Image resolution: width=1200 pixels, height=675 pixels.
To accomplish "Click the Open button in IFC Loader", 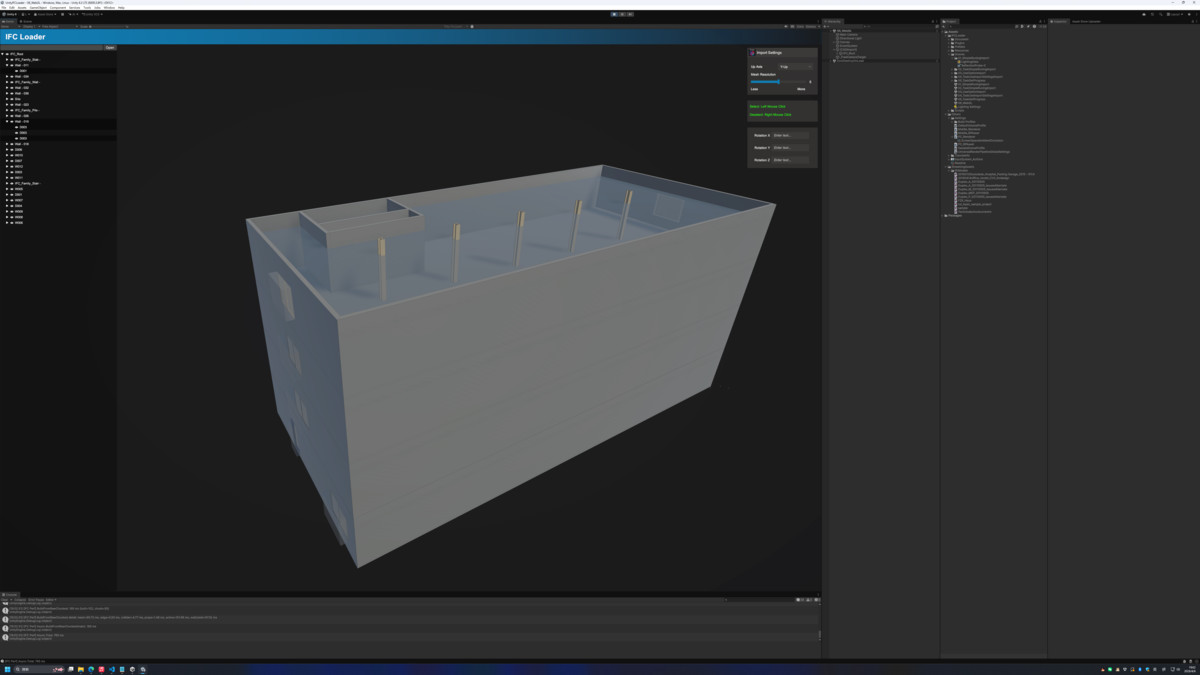I will coord(110,47).
